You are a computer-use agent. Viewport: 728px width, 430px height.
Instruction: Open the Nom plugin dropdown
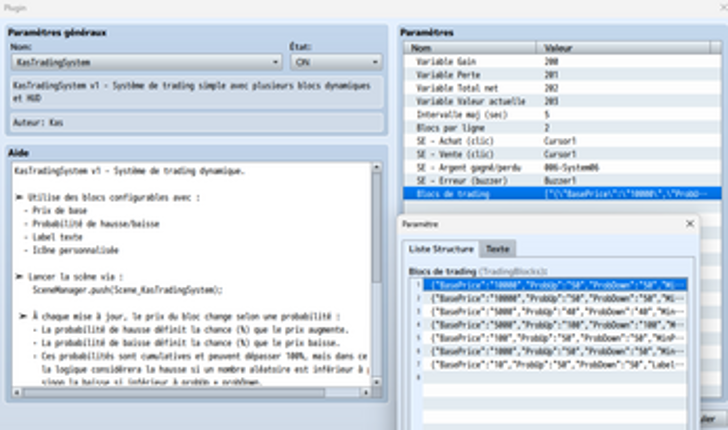point(146,62)
